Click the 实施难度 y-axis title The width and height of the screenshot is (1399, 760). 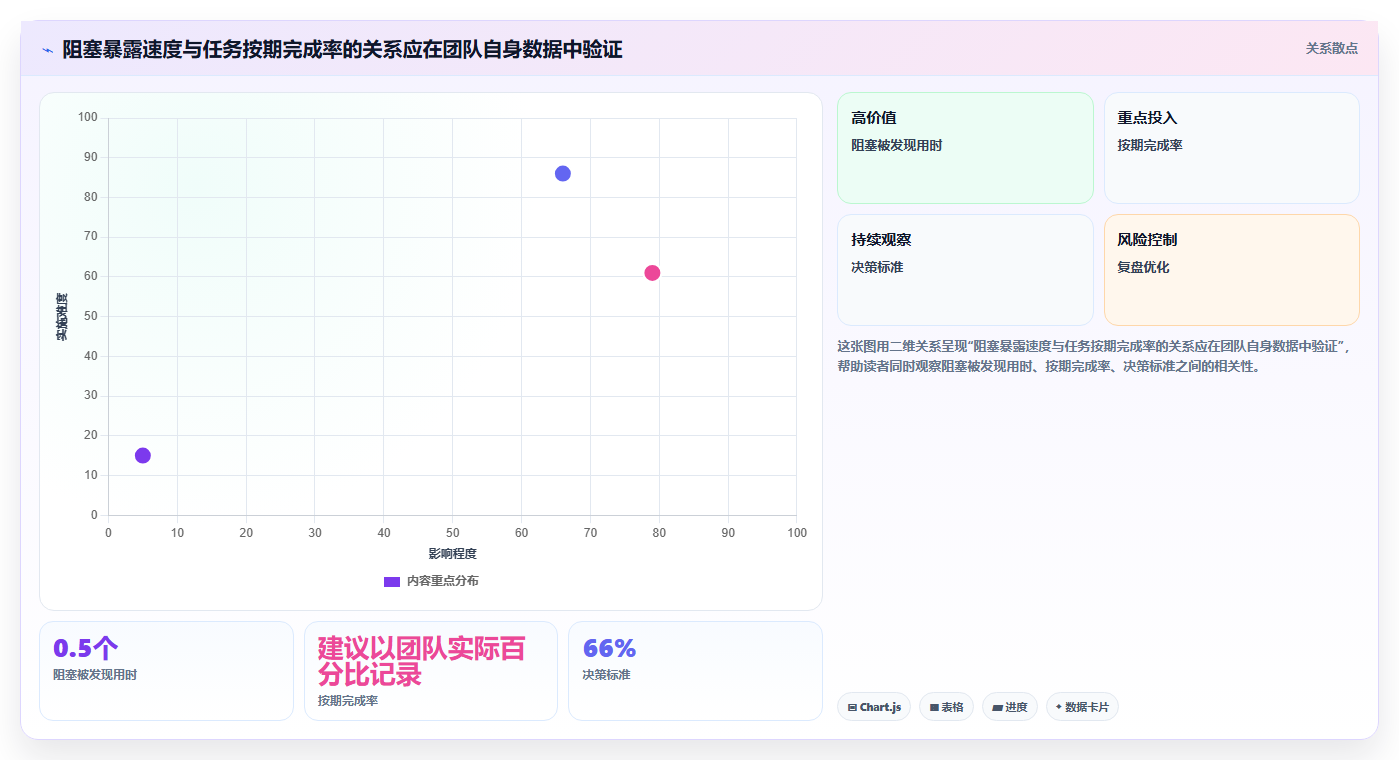click(x=61, y=316)
